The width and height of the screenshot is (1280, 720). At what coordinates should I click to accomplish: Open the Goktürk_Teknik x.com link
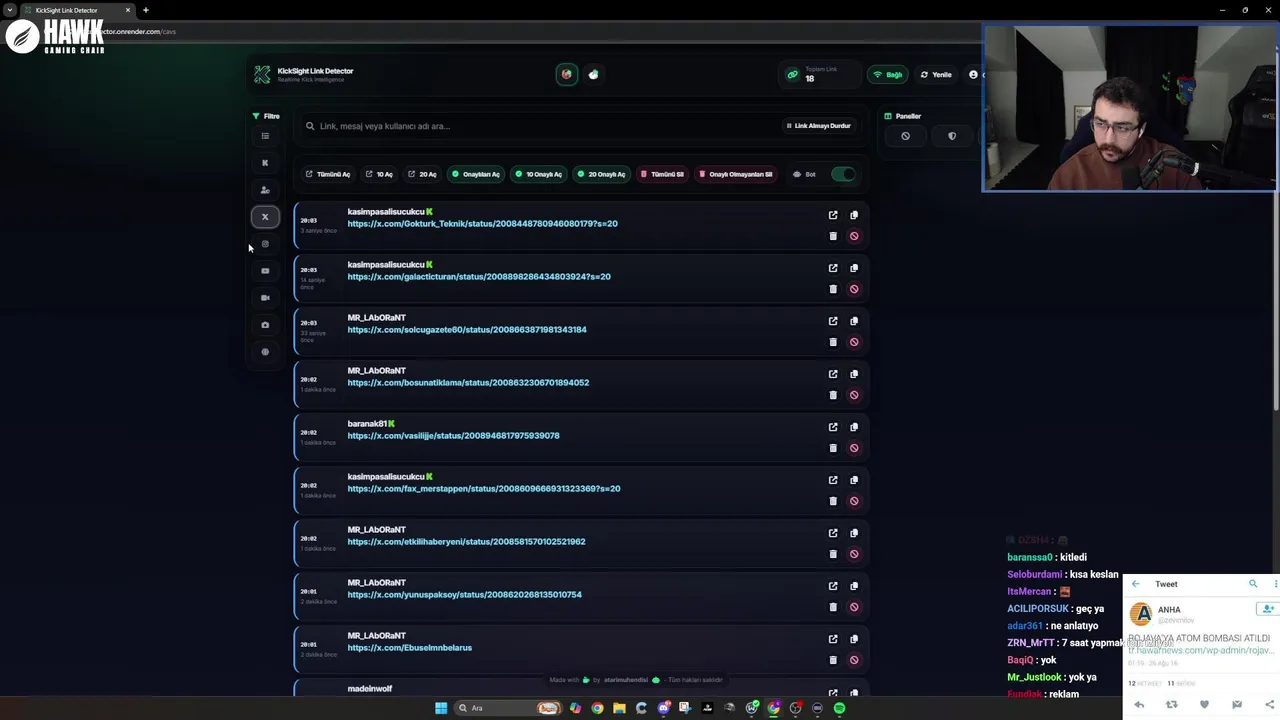[x=482, y=224]
